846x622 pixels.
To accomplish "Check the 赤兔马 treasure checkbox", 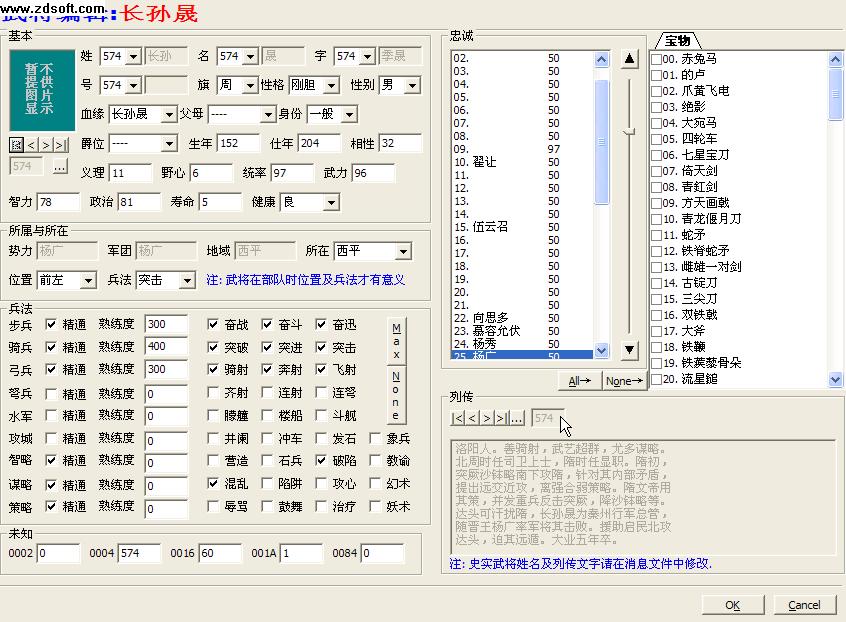I will point(656,59).
